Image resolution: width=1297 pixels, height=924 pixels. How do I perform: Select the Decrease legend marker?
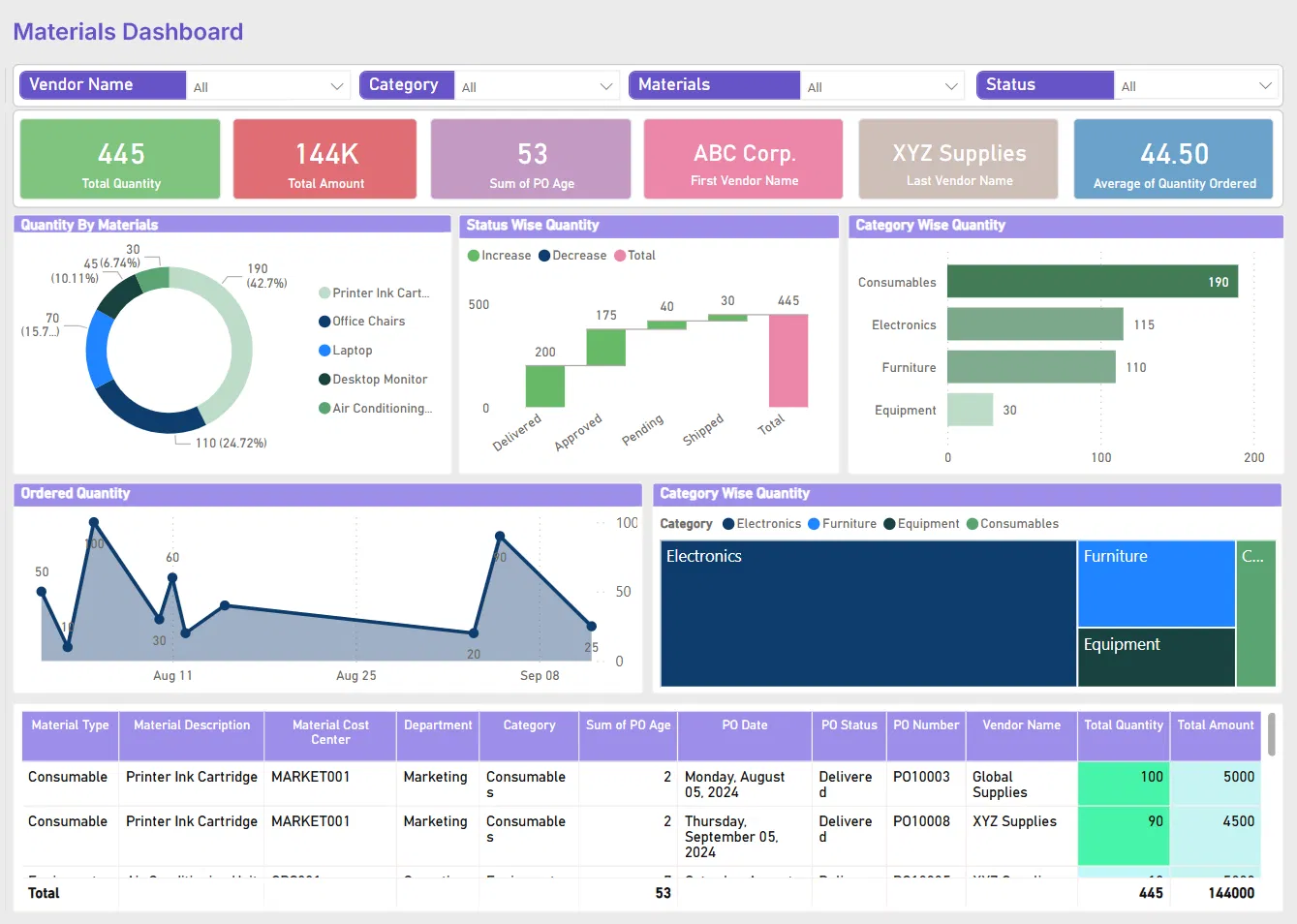click(x=544, y=256)
